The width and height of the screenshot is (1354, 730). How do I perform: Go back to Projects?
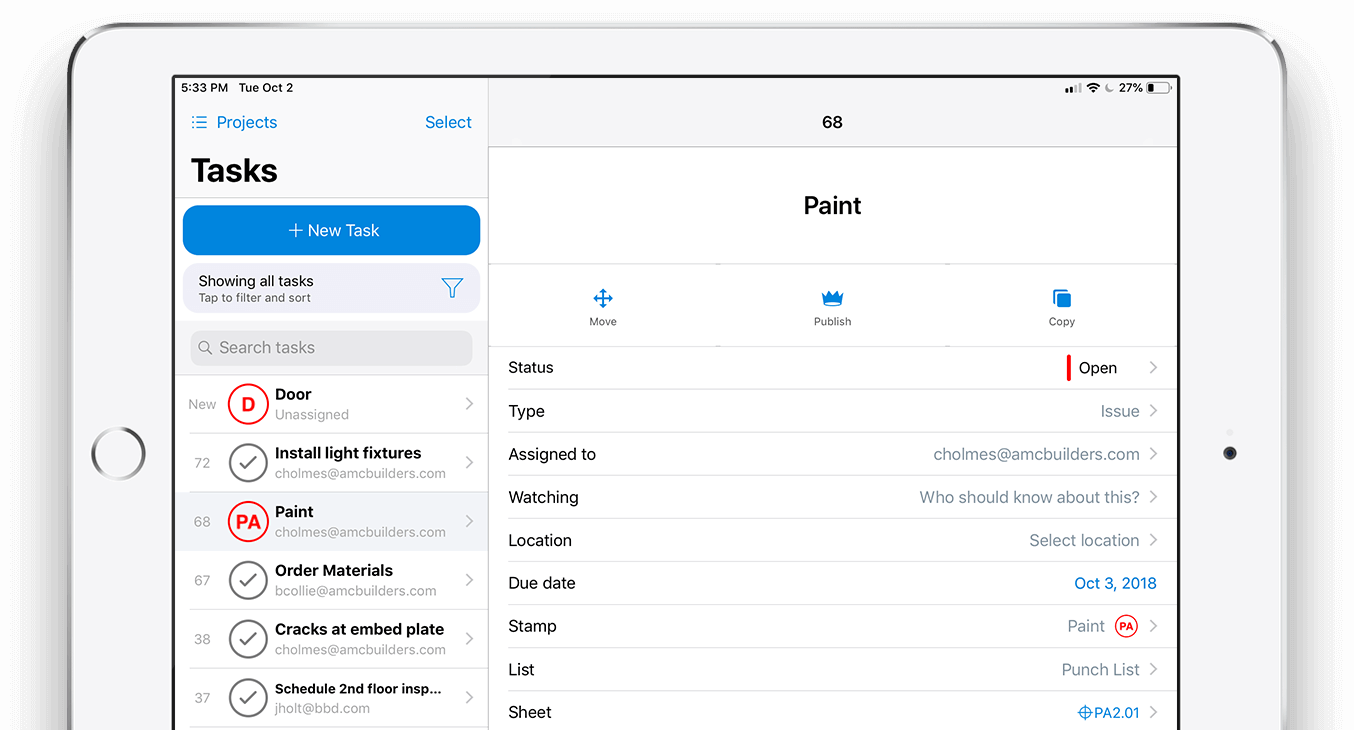point(246,122)
